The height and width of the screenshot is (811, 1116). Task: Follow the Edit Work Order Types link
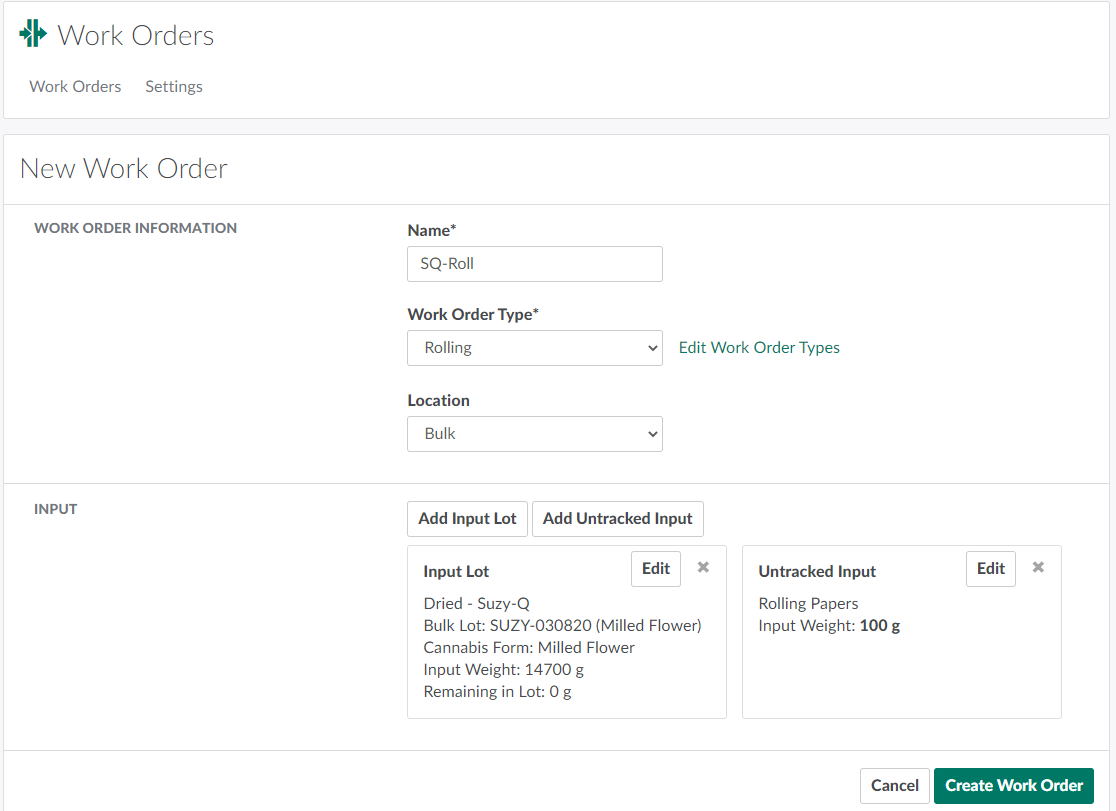tap(759, 348)
